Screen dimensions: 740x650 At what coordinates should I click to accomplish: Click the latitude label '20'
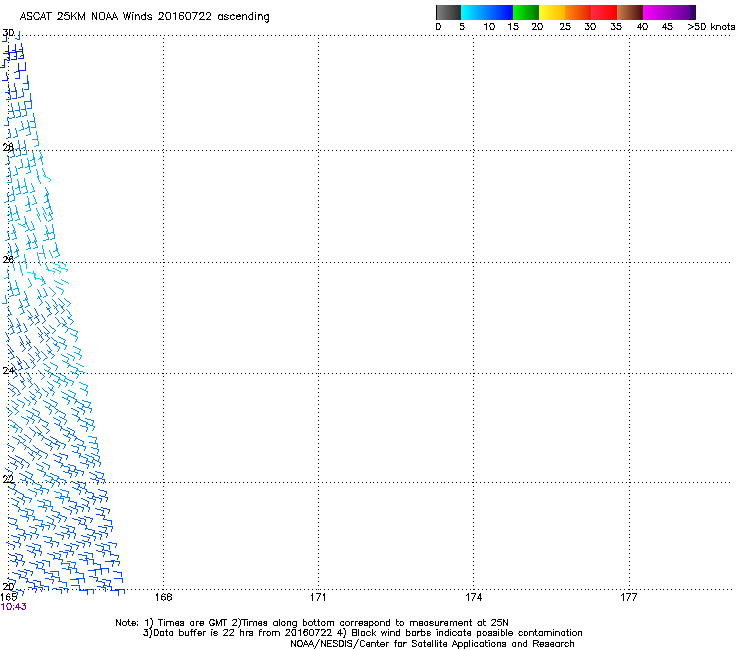tap(8, 587)
